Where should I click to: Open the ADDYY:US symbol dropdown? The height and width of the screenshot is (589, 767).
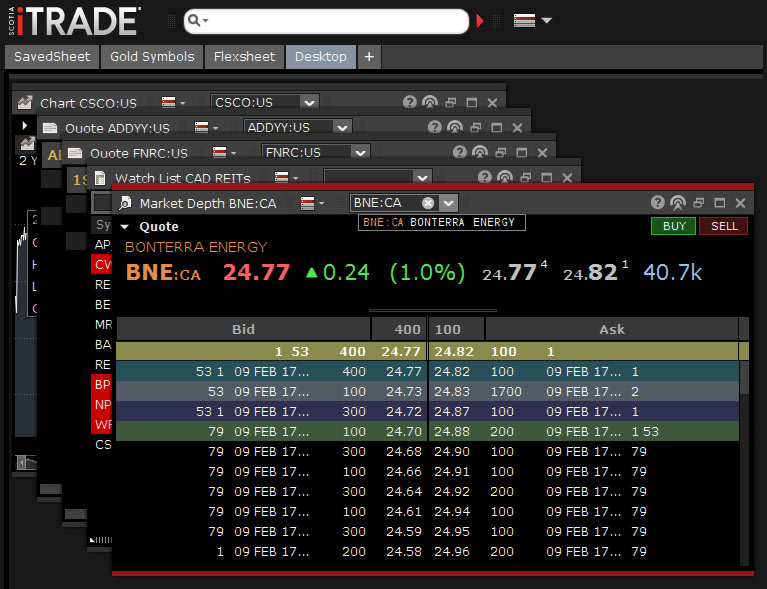click(342, 127)
